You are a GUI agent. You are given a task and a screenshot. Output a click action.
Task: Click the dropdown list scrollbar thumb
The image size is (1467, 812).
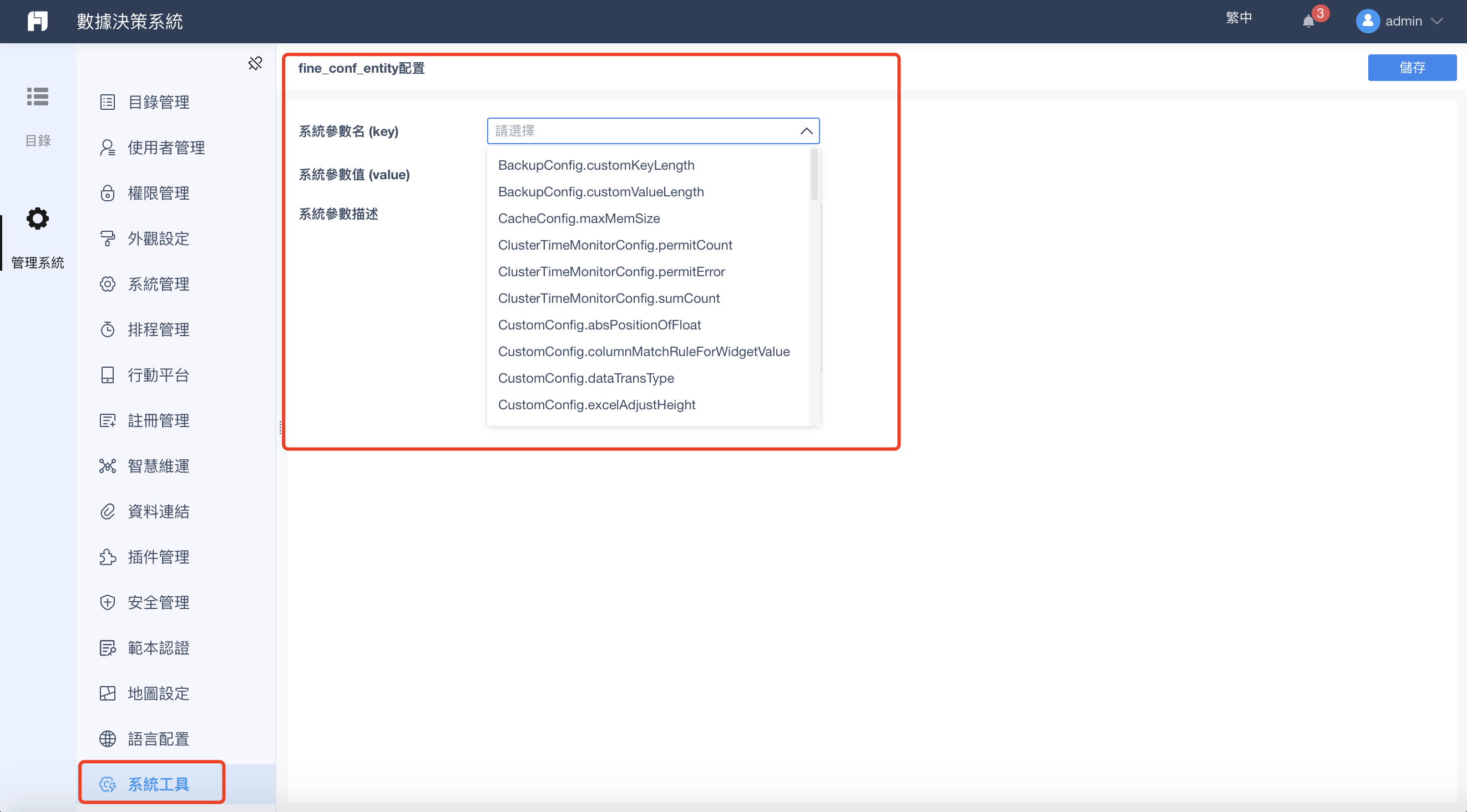814,174
